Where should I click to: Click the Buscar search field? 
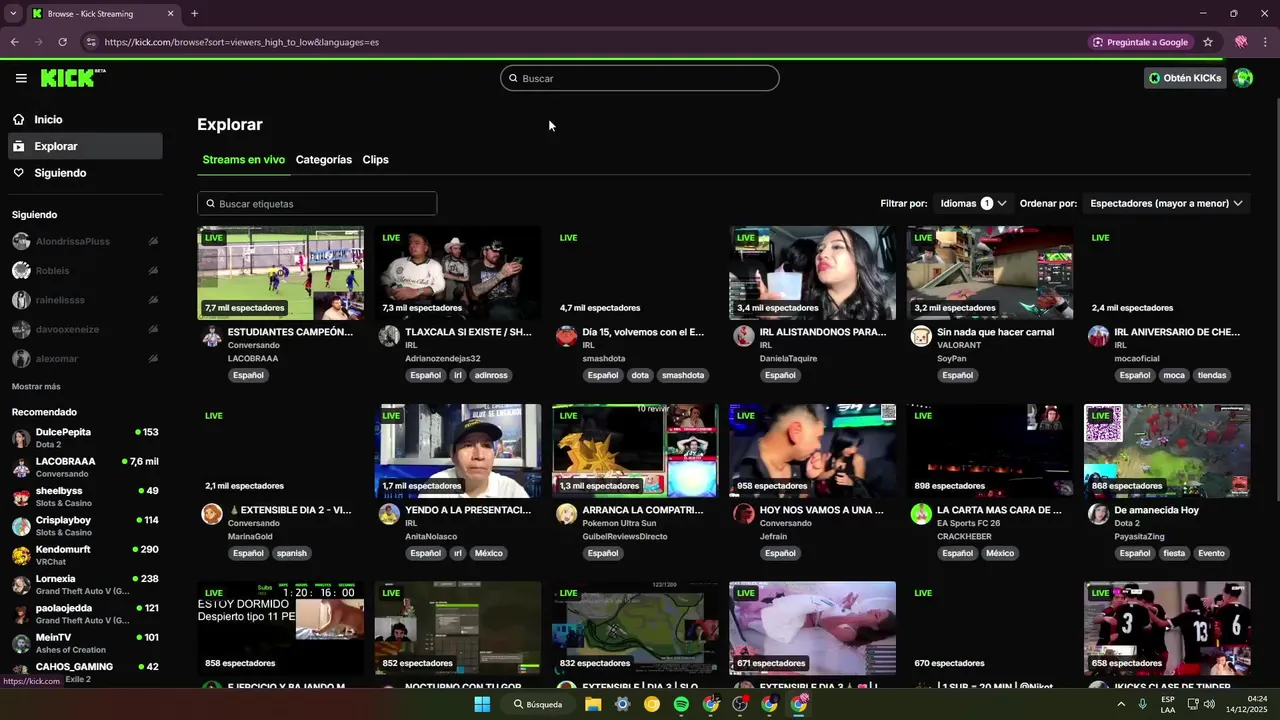[640, 78]
